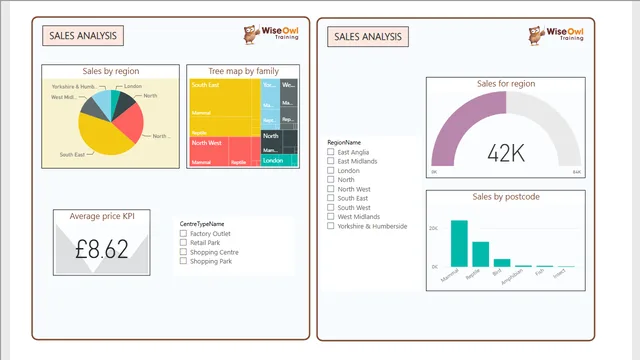Screen dimensions: 640x360
Task: Click the CentreTypeName slicer header
Action: click(x=202, y=224)
